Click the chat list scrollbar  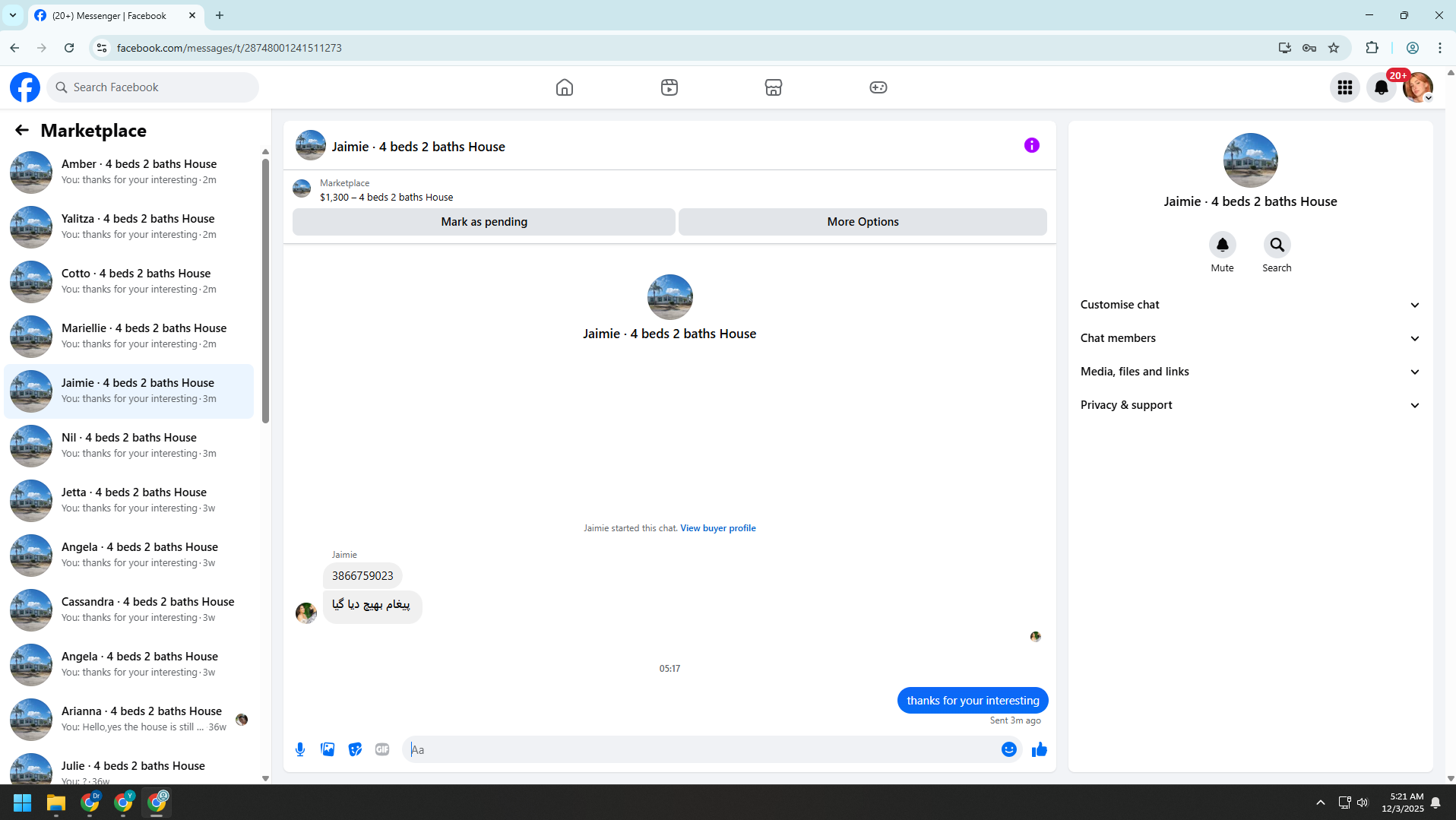[265, 290]
